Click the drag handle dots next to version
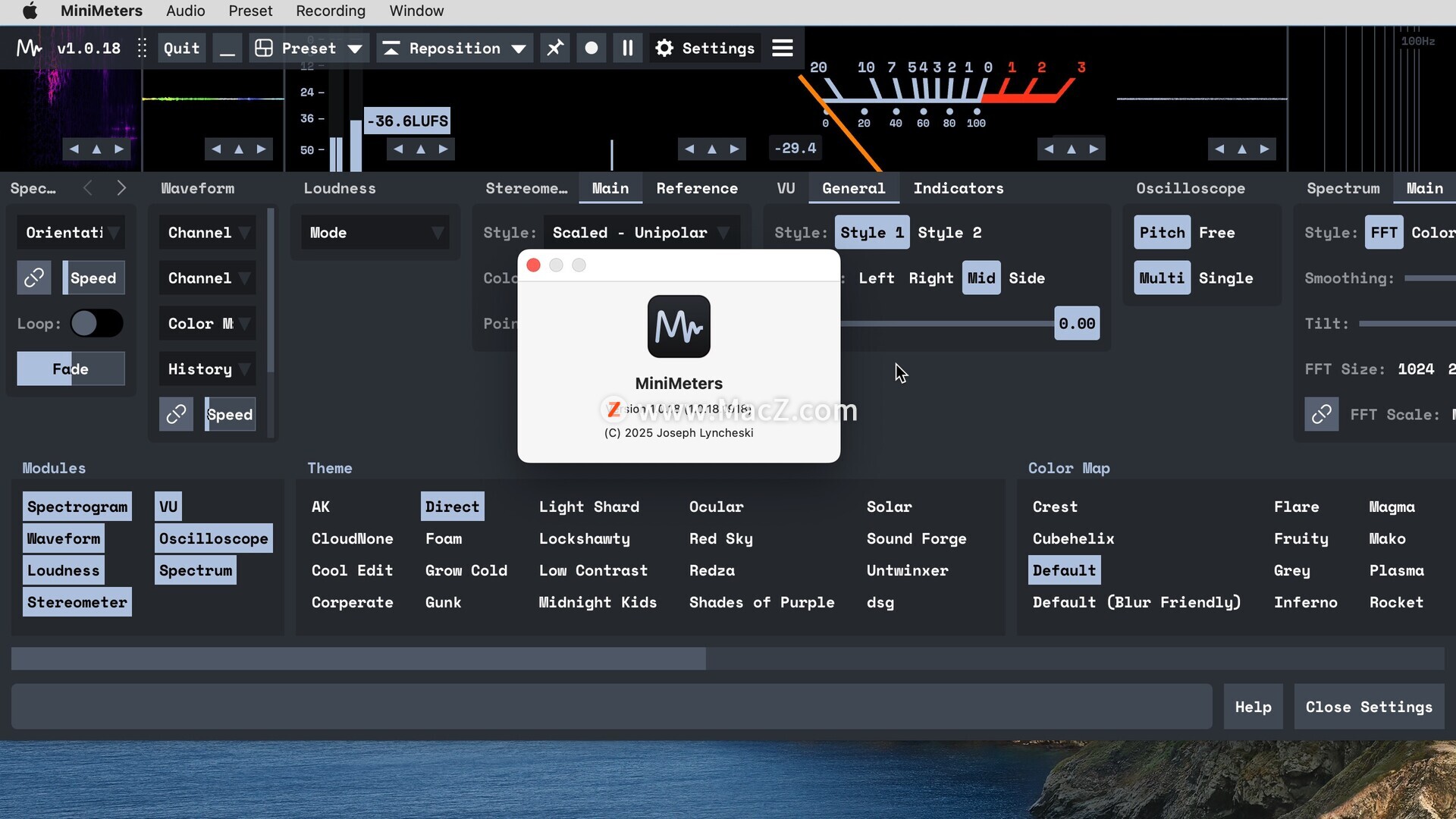1456x819 pixels. tap(142, 49)
